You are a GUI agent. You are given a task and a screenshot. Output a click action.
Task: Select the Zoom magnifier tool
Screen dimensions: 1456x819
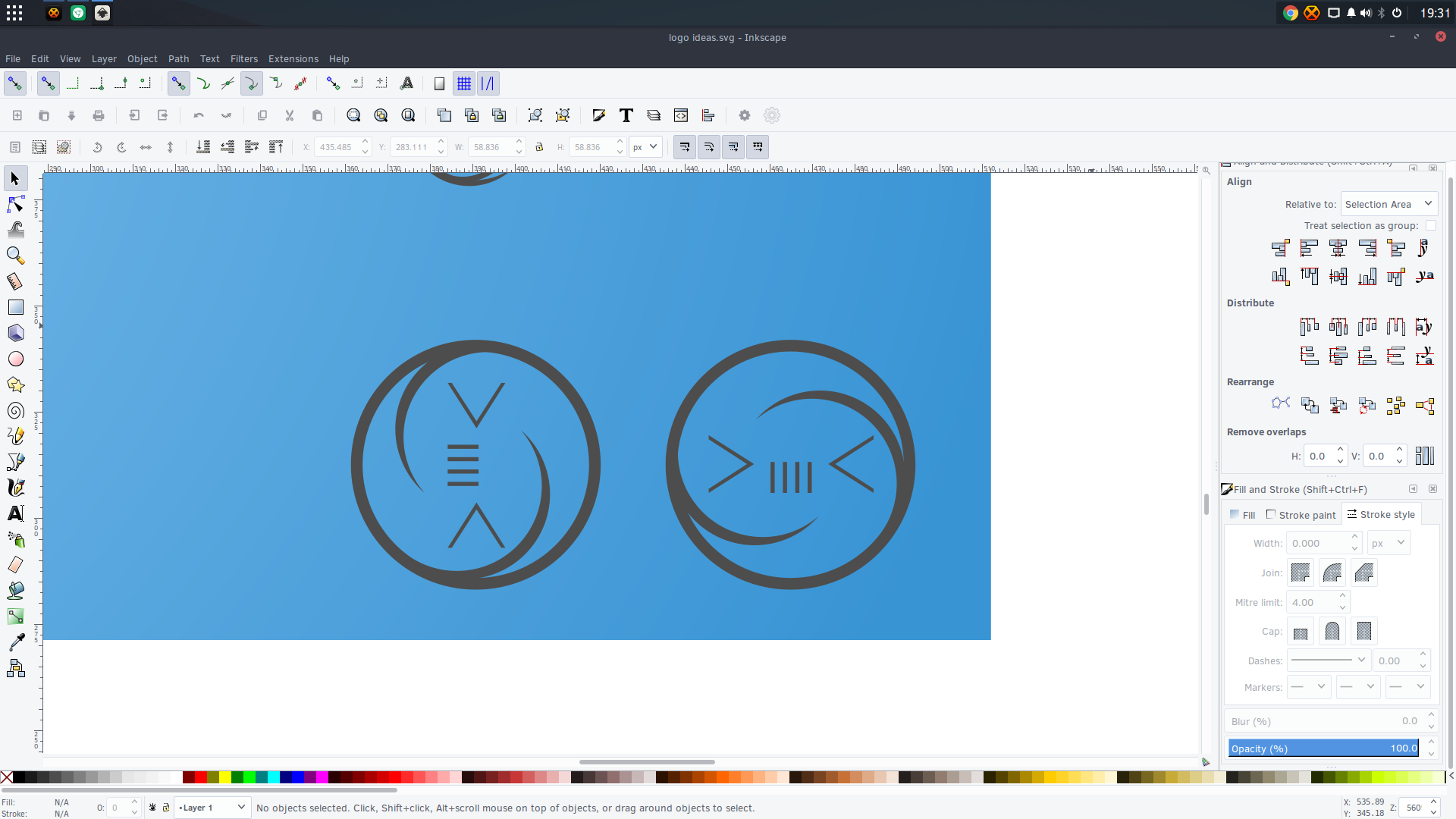[15, 256]
